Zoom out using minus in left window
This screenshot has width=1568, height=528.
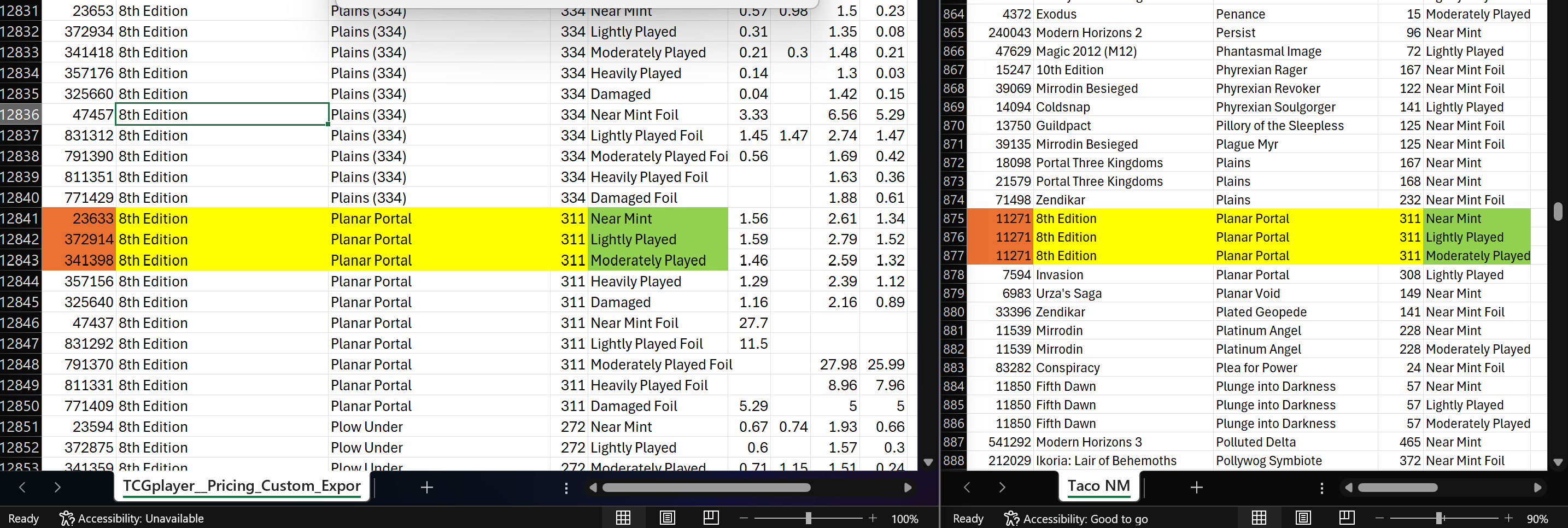[x=743, y=518]
